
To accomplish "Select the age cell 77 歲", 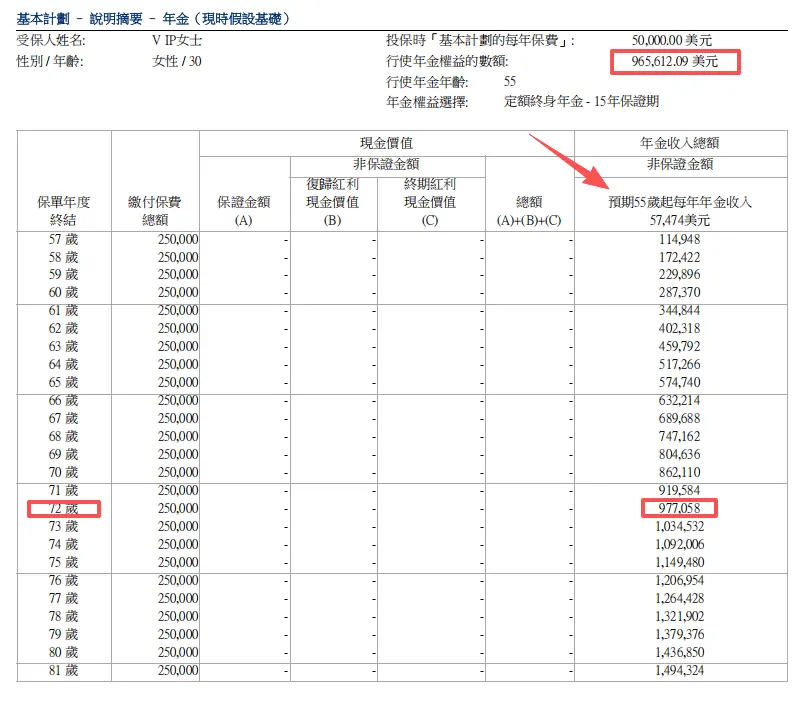I will point(64,598).
